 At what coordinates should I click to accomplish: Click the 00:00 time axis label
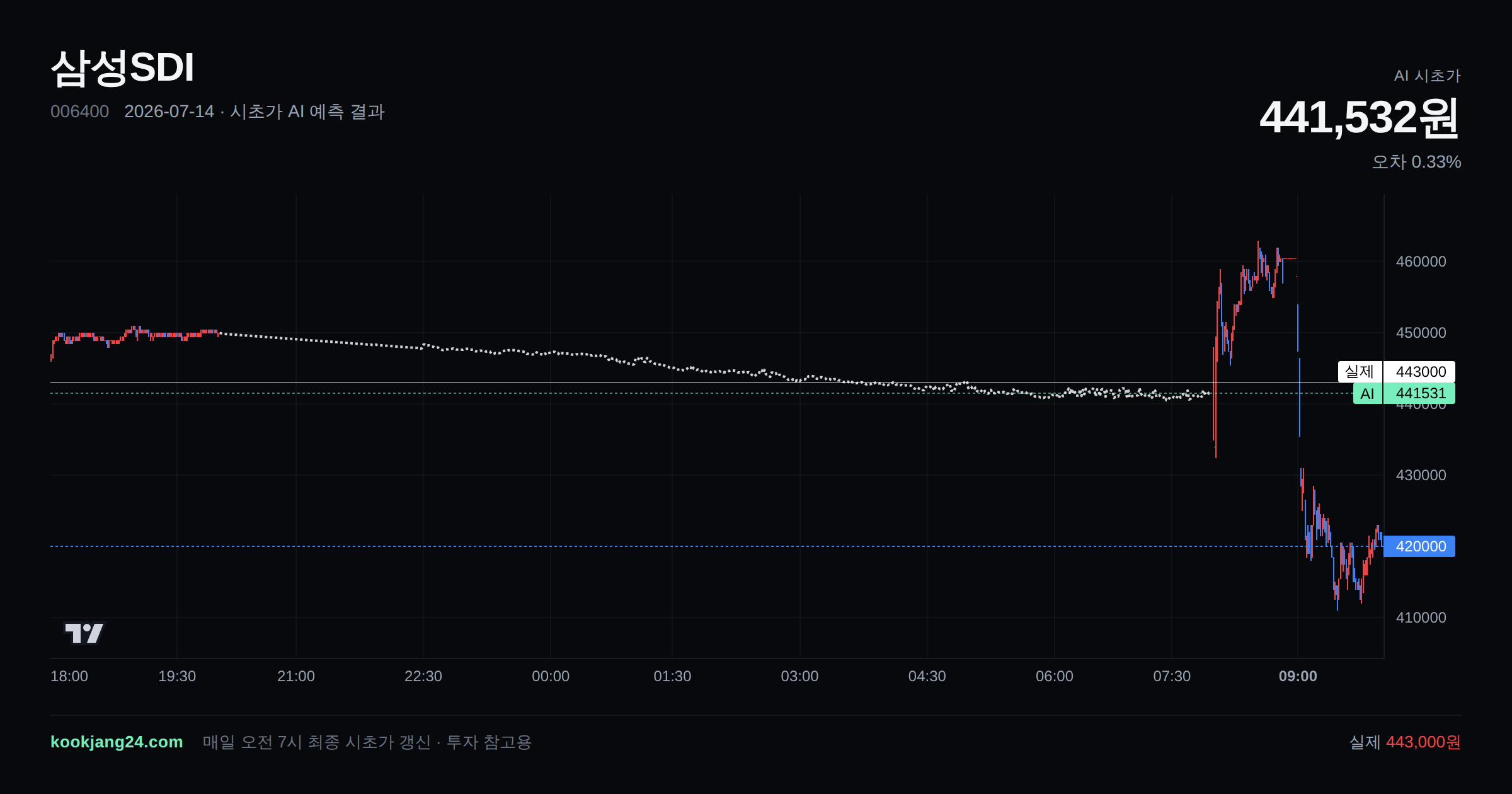click(551, 676)
